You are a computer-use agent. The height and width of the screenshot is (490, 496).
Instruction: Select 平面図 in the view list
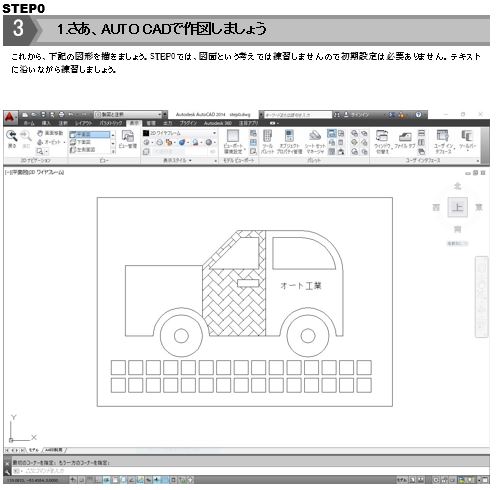point(89,134)
